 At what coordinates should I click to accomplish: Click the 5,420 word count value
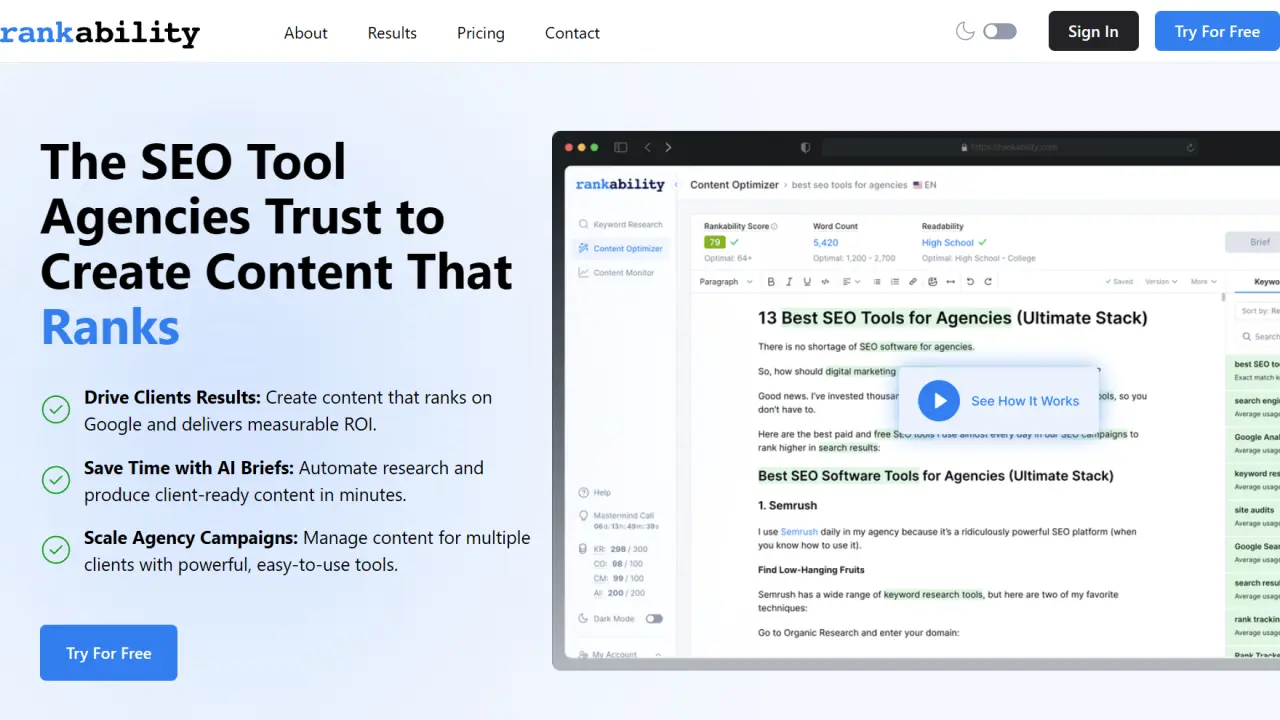click(826, 242)
